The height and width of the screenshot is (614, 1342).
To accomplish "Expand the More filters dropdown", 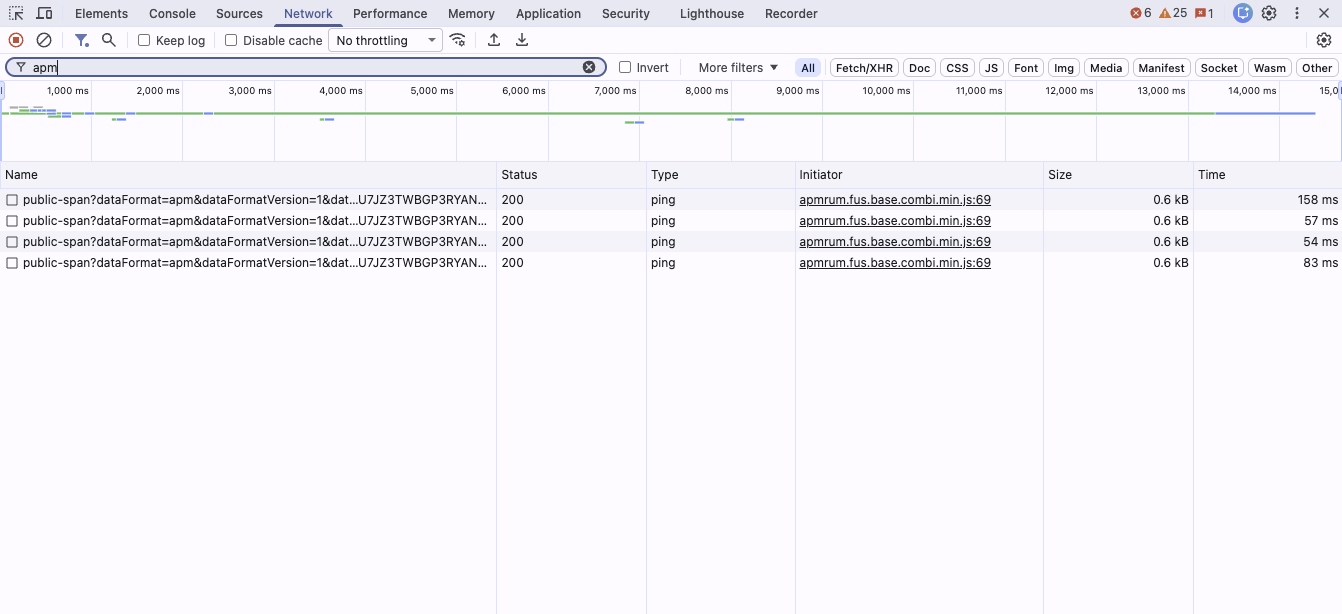I will (738, 67).
